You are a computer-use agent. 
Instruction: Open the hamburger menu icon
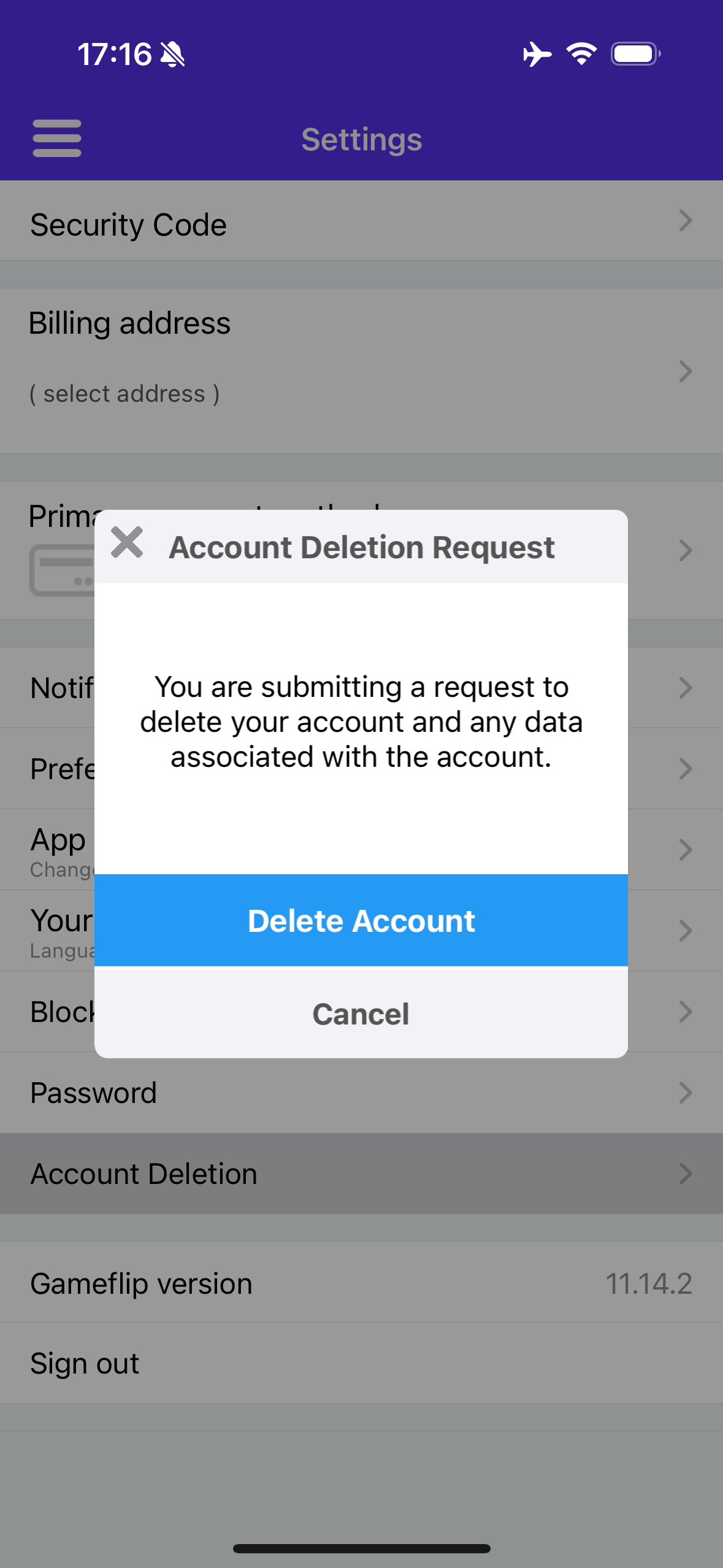(x=56, y=139)
